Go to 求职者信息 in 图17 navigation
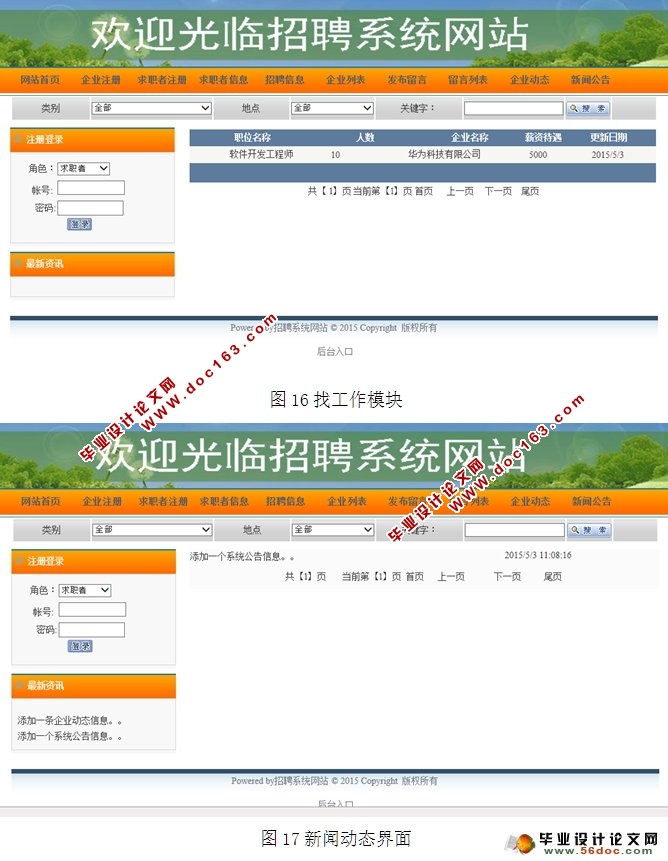Screen dimensions: 668x861 pyautogui.click(x=224, y=501)
